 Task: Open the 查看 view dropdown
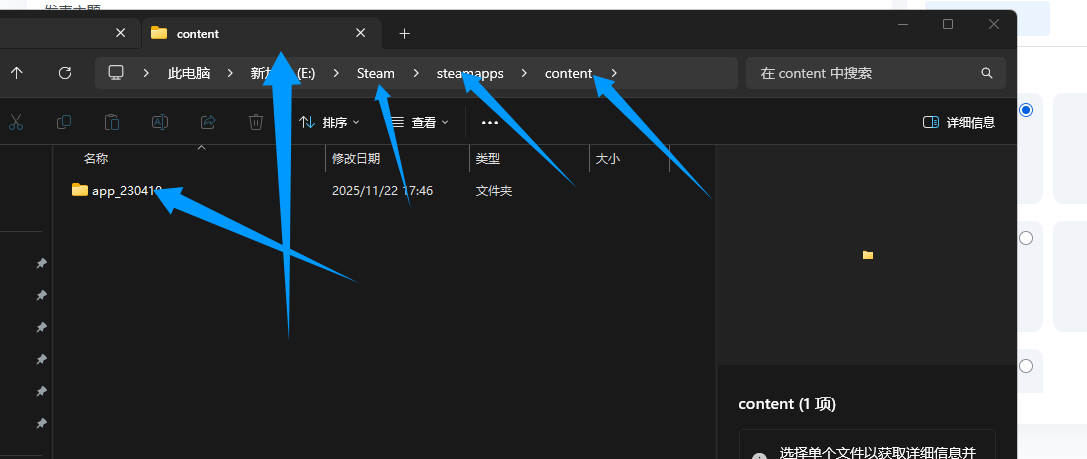tap(419, 122)
